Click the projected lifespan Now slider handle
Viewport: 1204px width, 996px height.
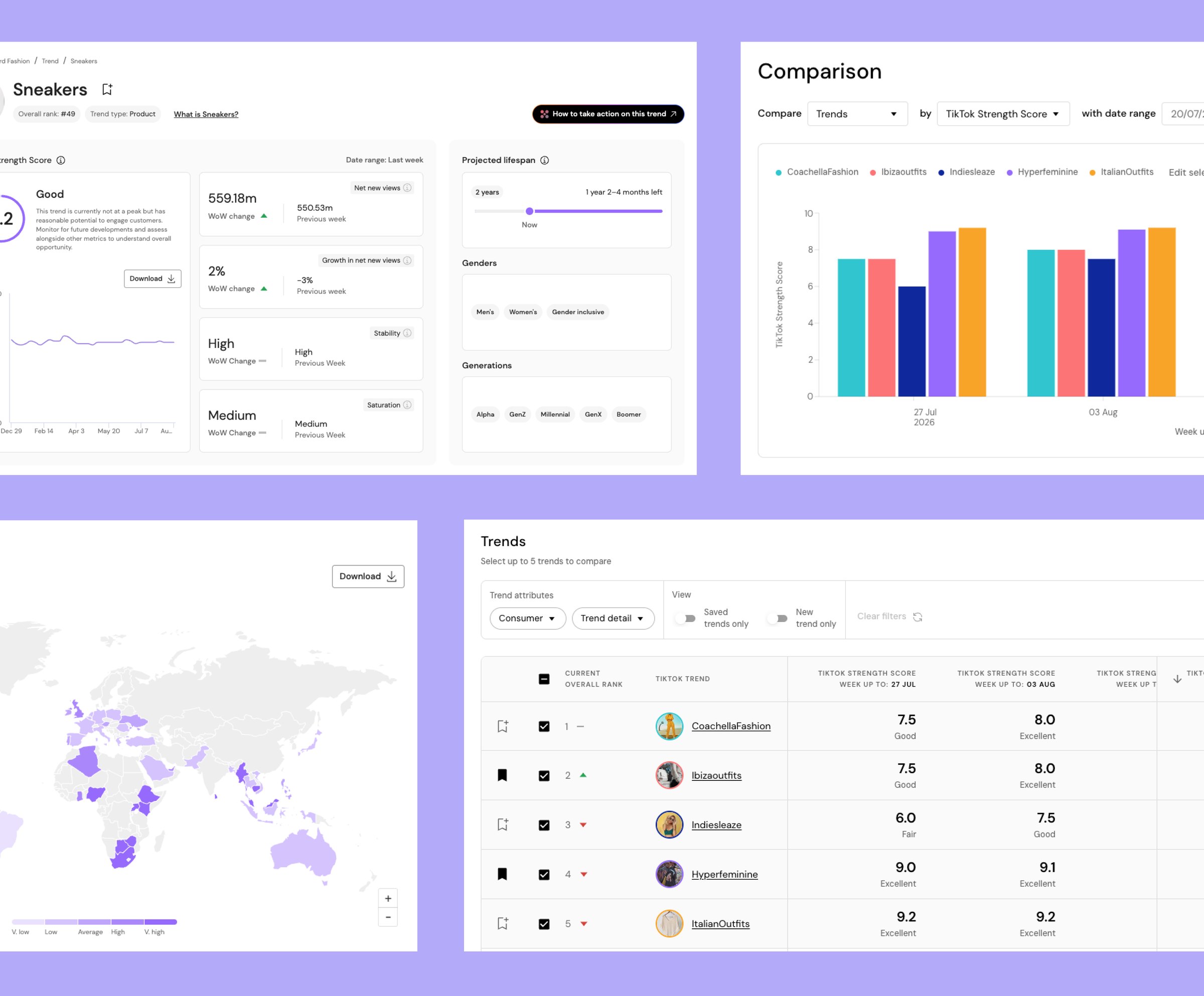point(529,211)
